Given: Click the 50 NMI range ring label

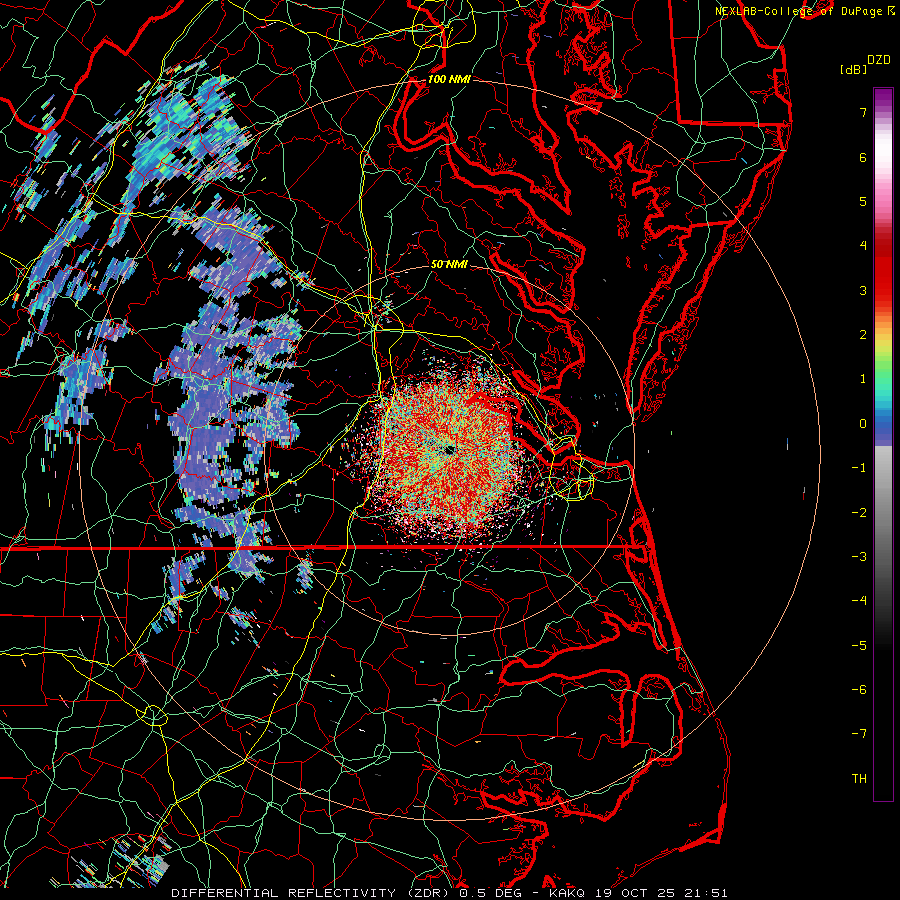Looking at the screenshot, I should pos(449,264).
